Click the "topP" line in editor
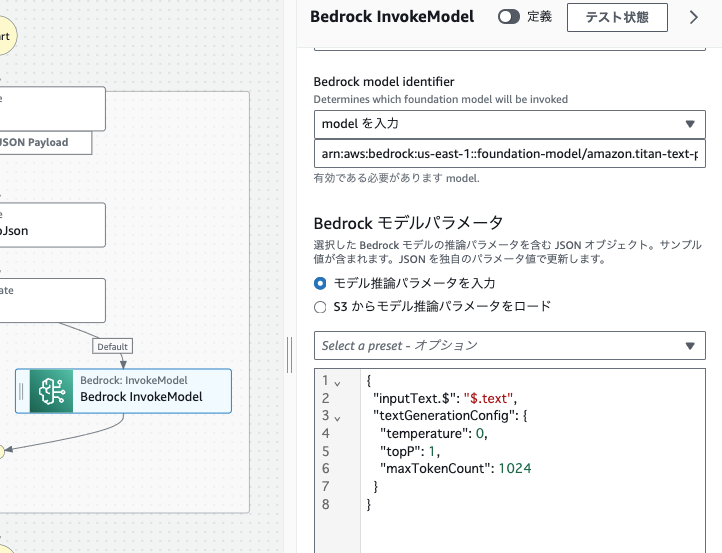The width and height of the screenshot is (722, 553). coord(409,451)
